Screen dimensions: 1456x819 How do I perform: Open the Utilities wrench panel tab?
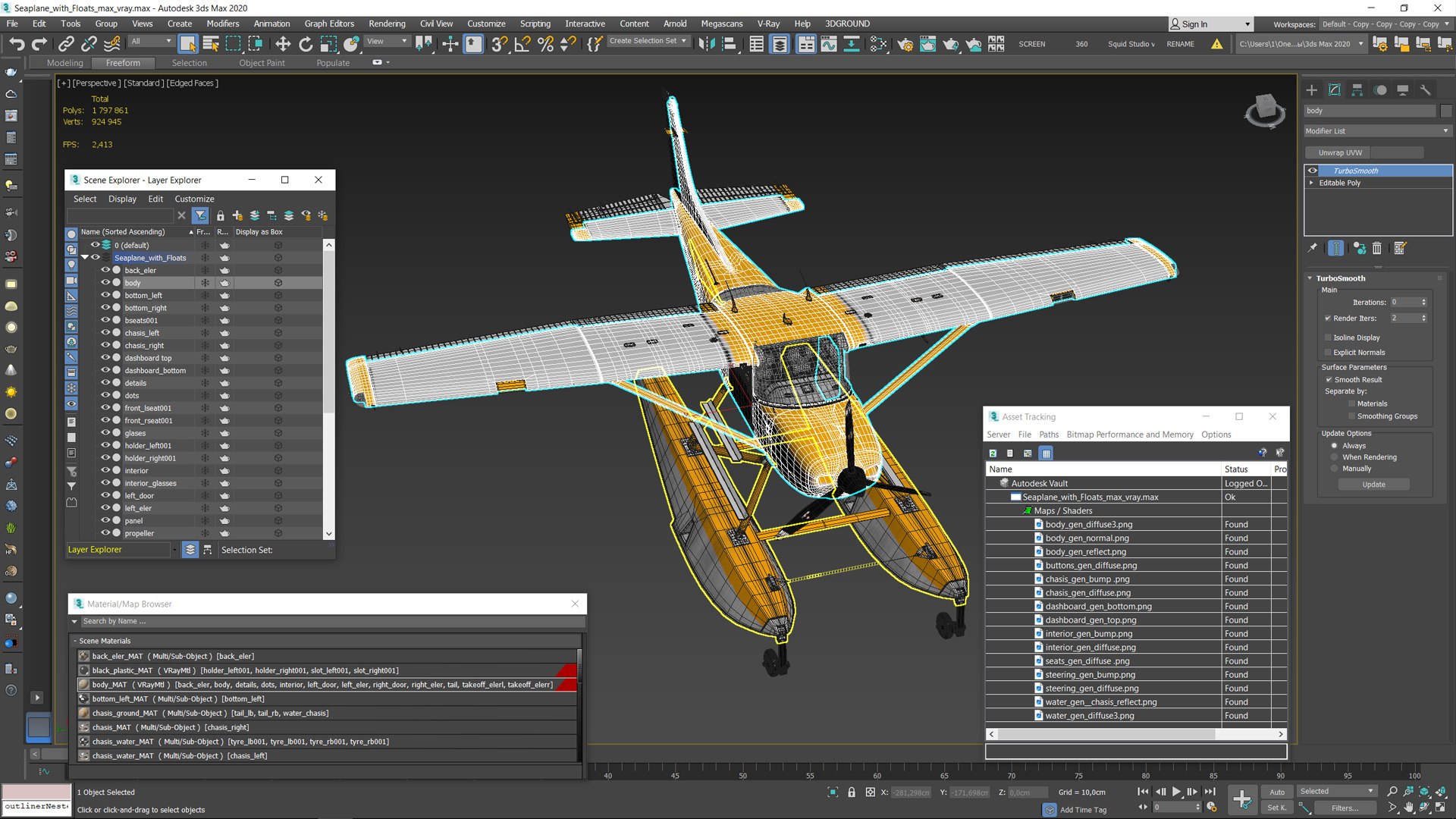(x=1426, y=89)
